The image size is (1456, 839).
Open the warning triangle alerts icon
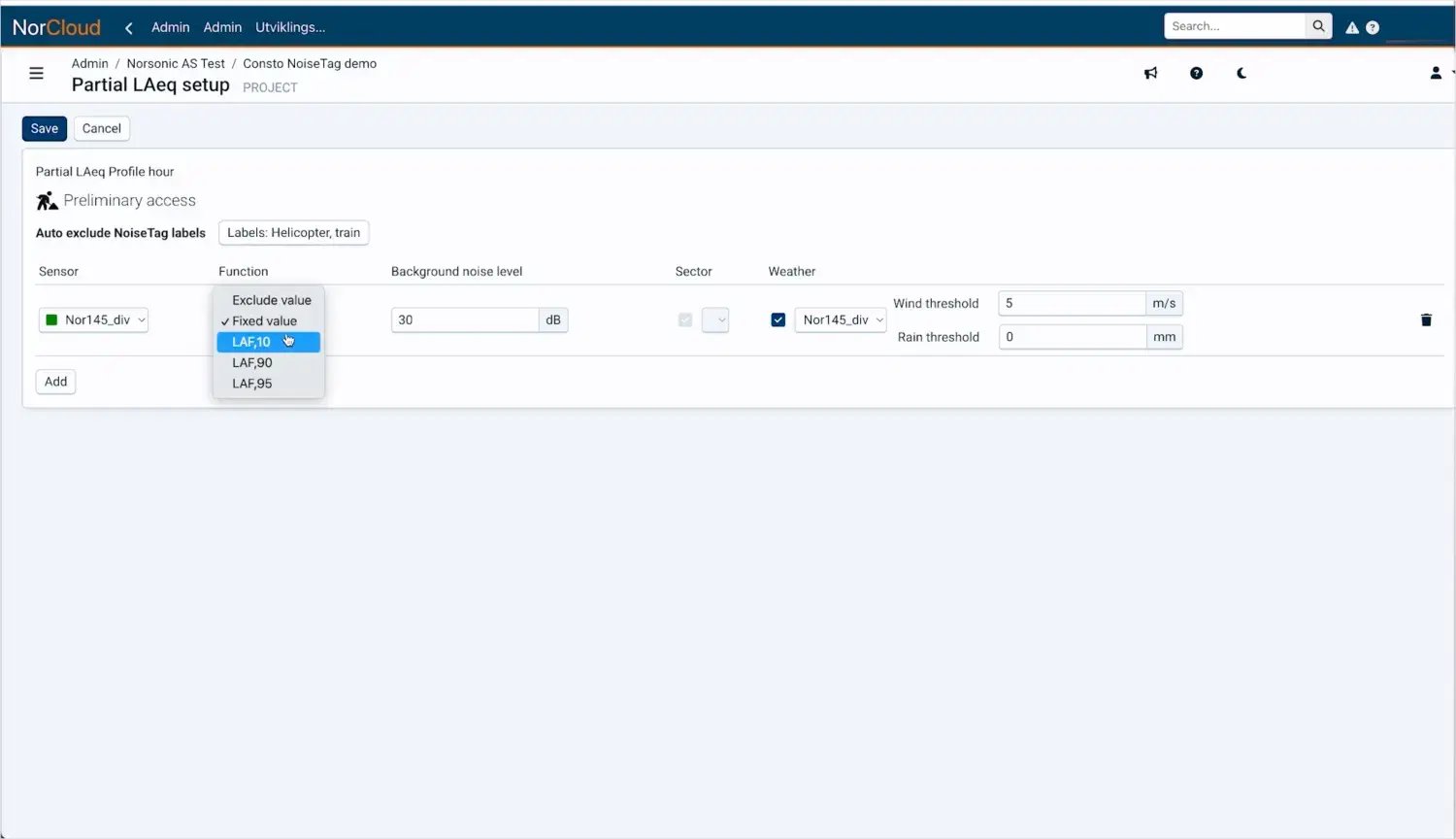1352,27
